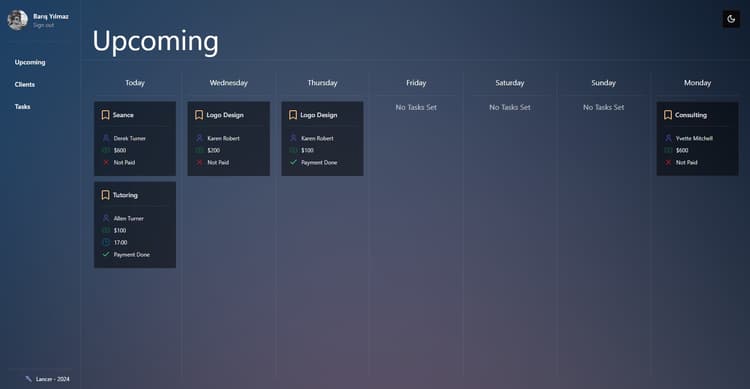Click the Lancer logo icon in footer
The height and width of the screenshot is (389, 750).
point(28,379)
